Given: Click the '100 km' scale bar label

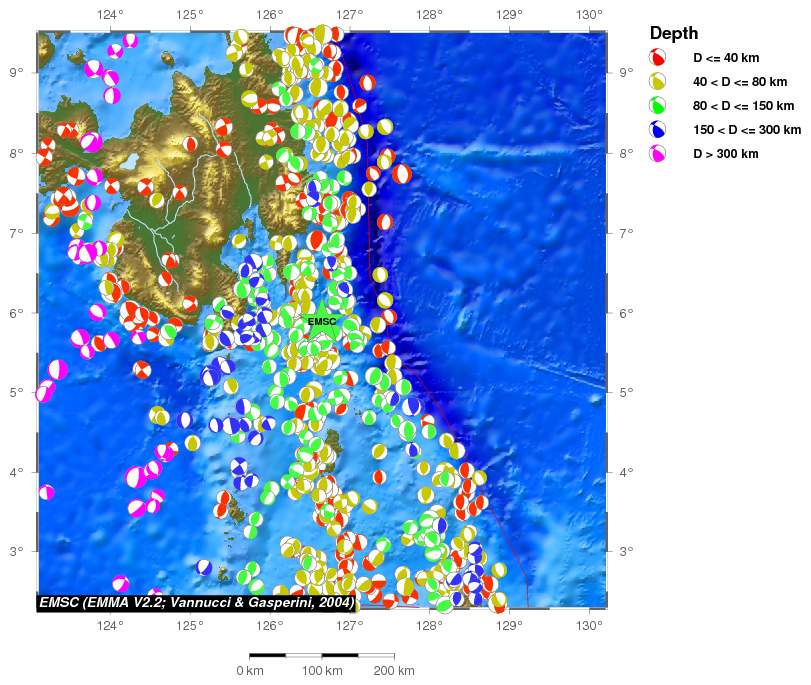Looking at the screenshot, I should (322, 671).
